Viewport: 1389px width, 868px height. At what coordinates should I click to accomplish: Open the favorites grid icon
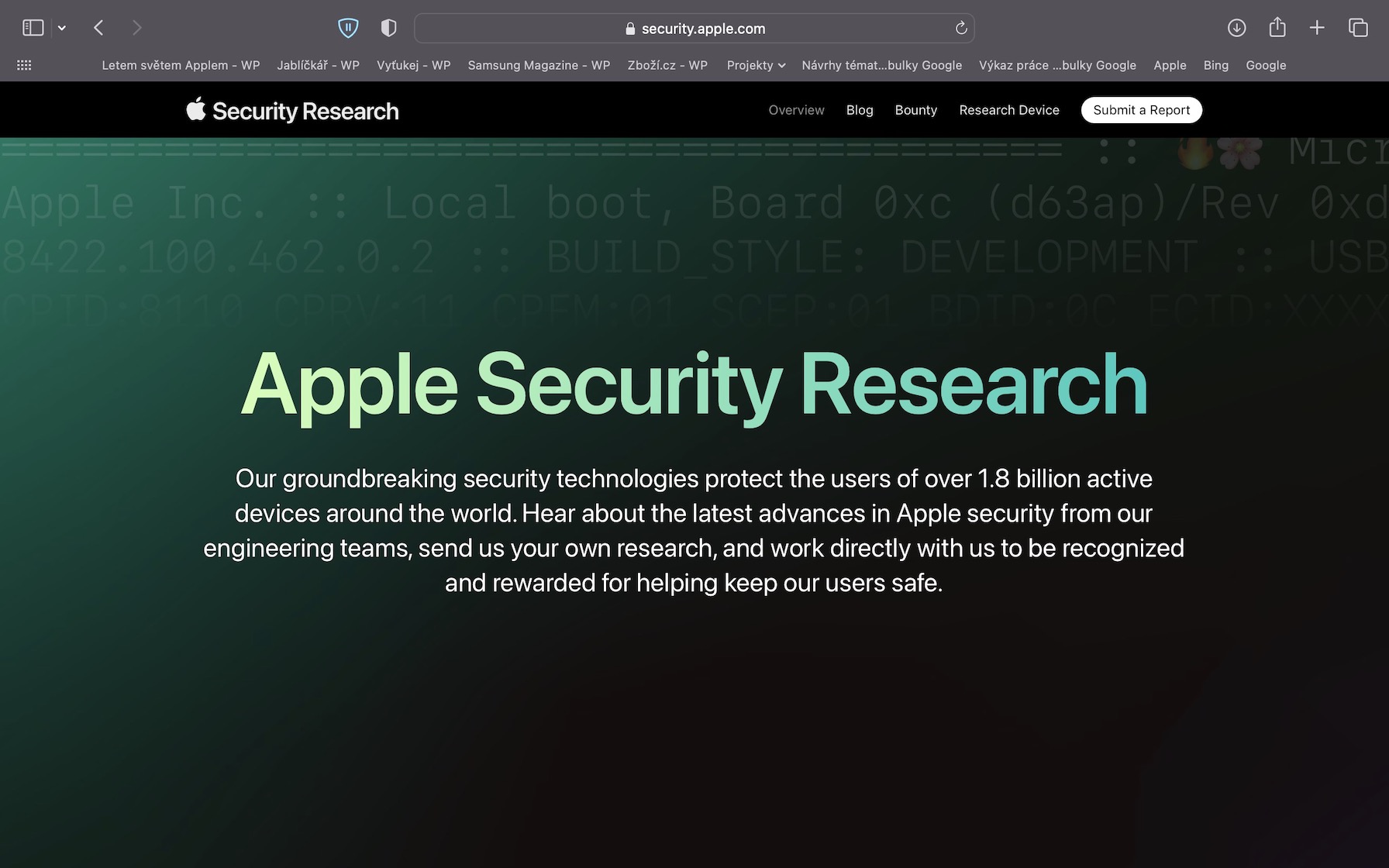(24, 65)
